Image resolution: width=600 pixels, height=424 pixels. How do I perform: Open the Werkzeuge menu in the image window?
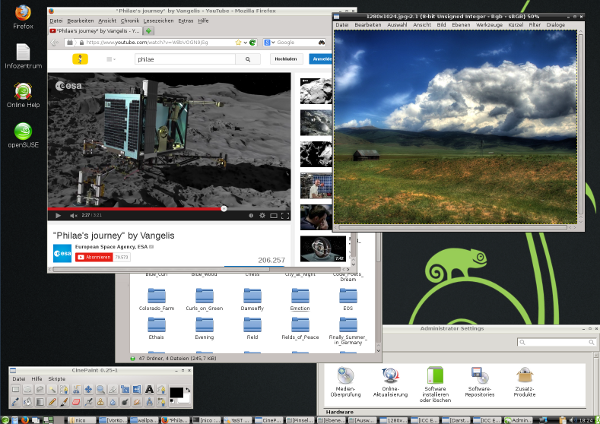click(489, 25)
